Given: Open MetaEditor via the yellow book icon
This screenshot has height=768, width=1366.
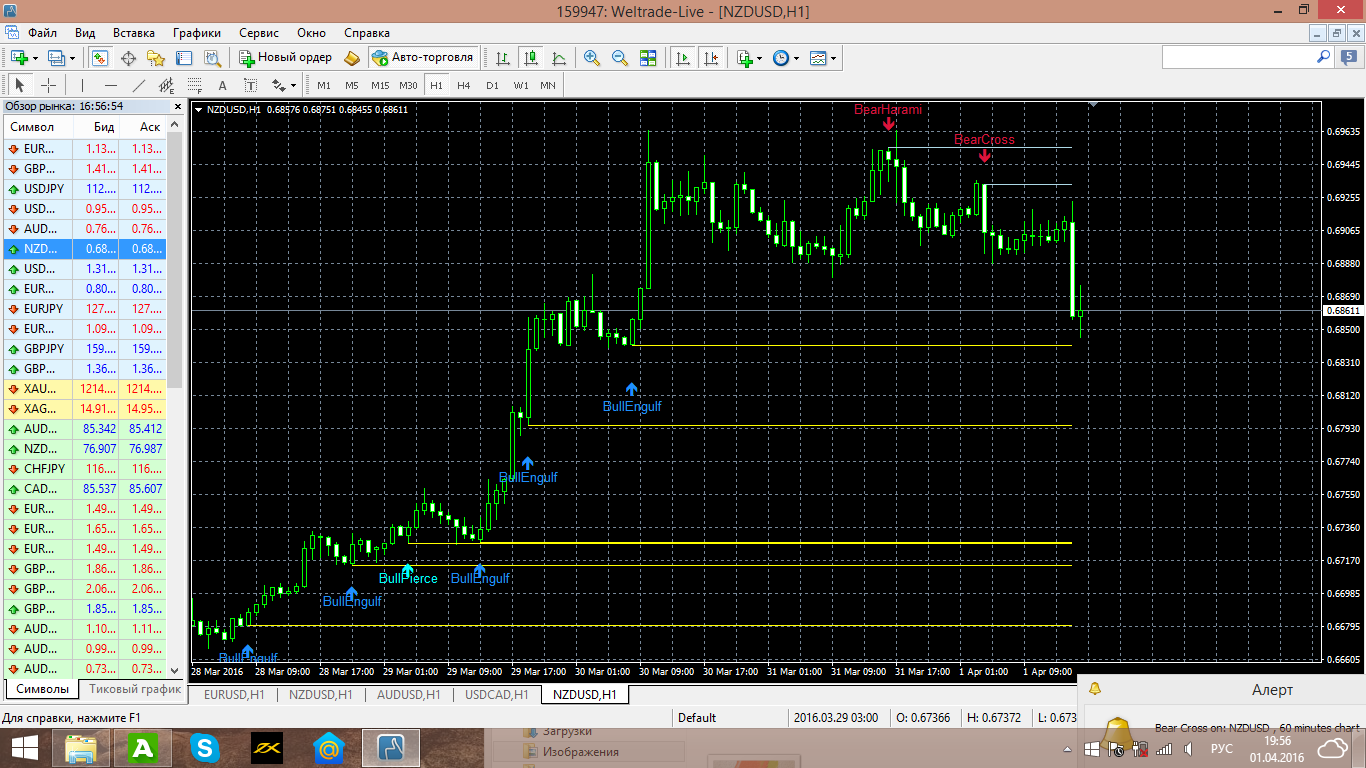Looking at the screenshot, I should click(x=352, y=58).
